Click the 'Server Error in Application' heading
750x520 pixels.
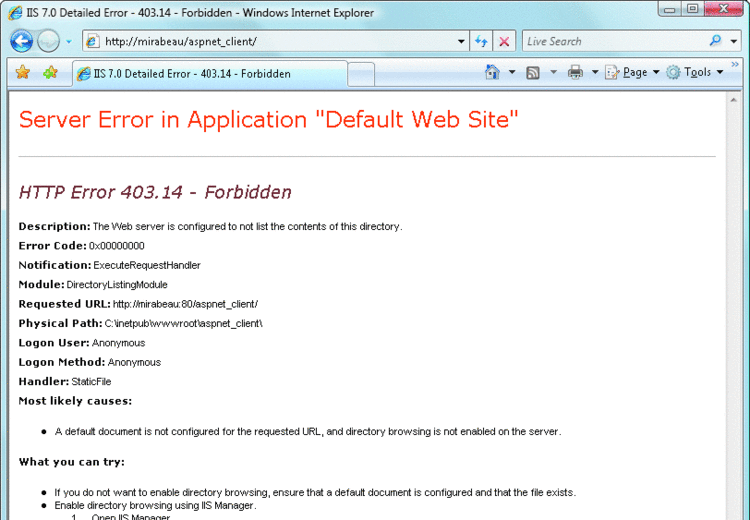[269, 120]
